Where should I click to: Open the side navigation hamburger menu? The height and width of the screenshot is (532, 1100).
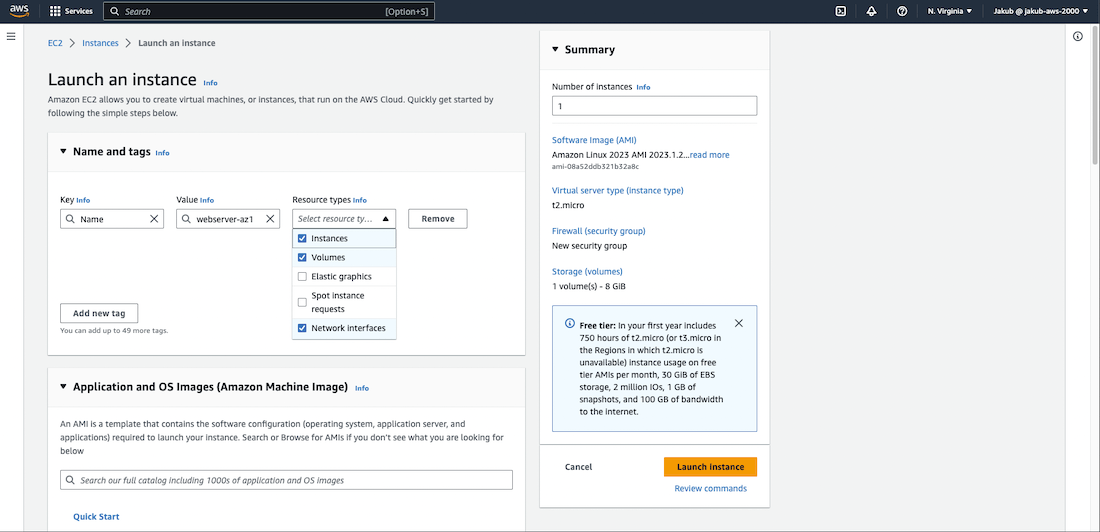[x=11, y=36]
